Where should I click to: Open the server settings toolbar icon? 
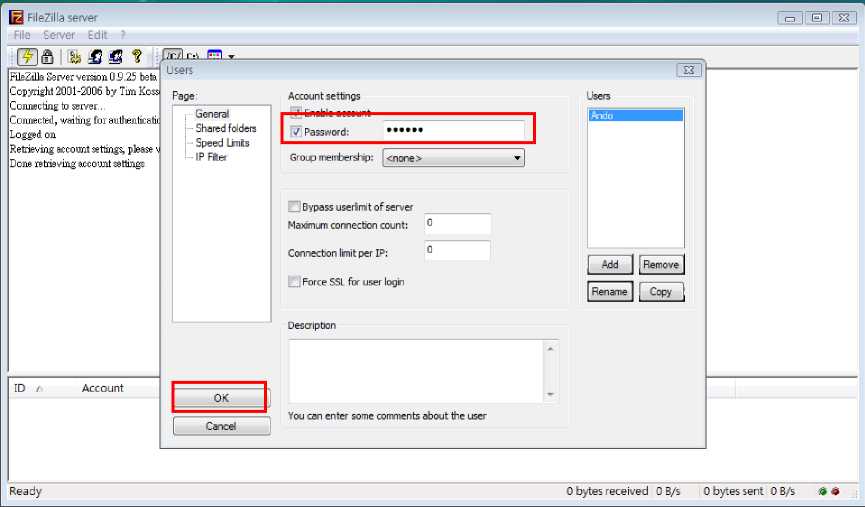pos(74,58)
